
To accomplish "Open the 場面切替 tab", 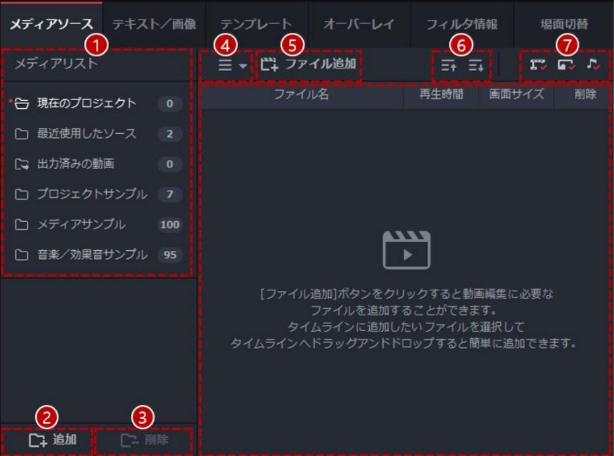I will pos(564,22).
